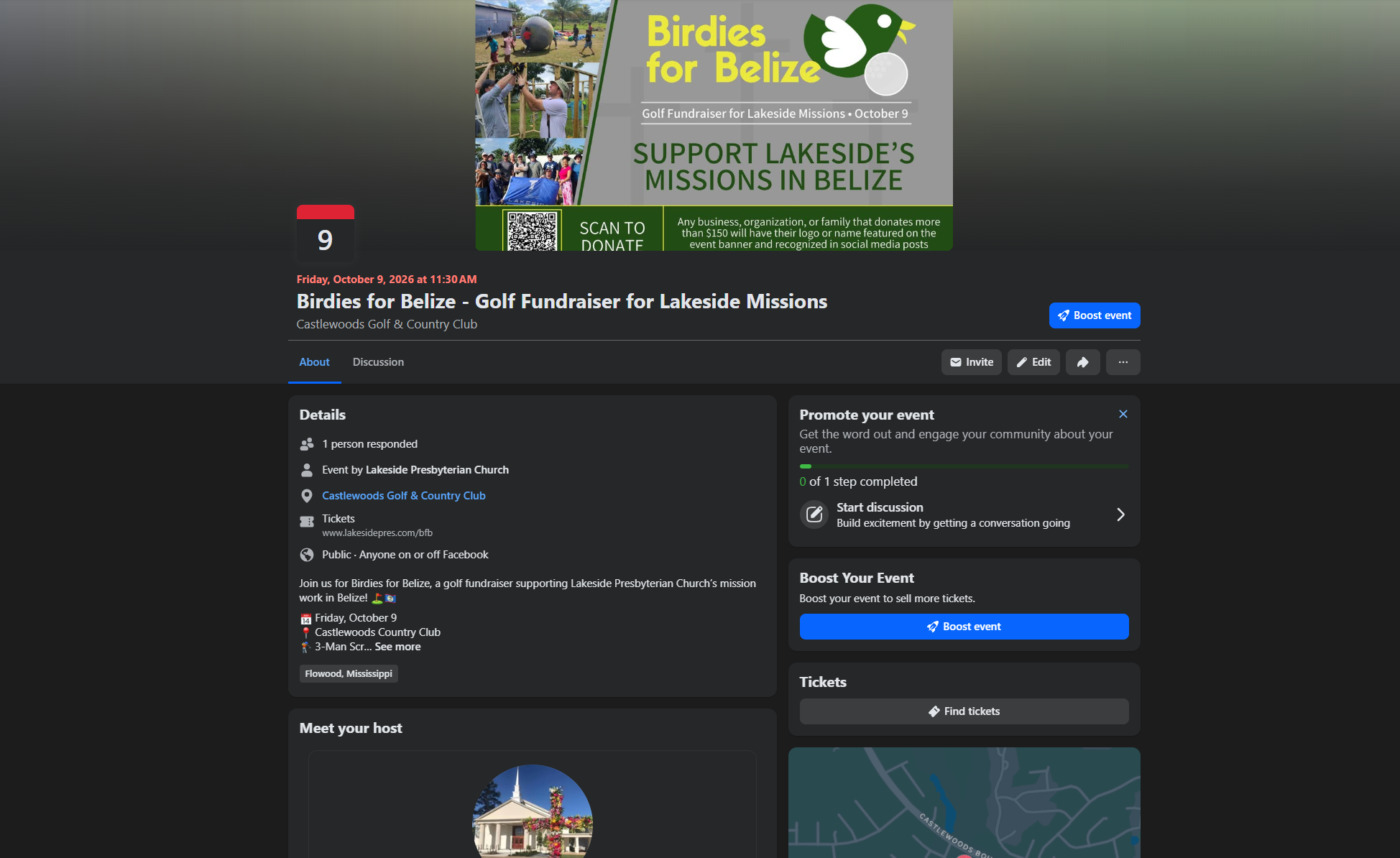Click the host profile picture

533,811
